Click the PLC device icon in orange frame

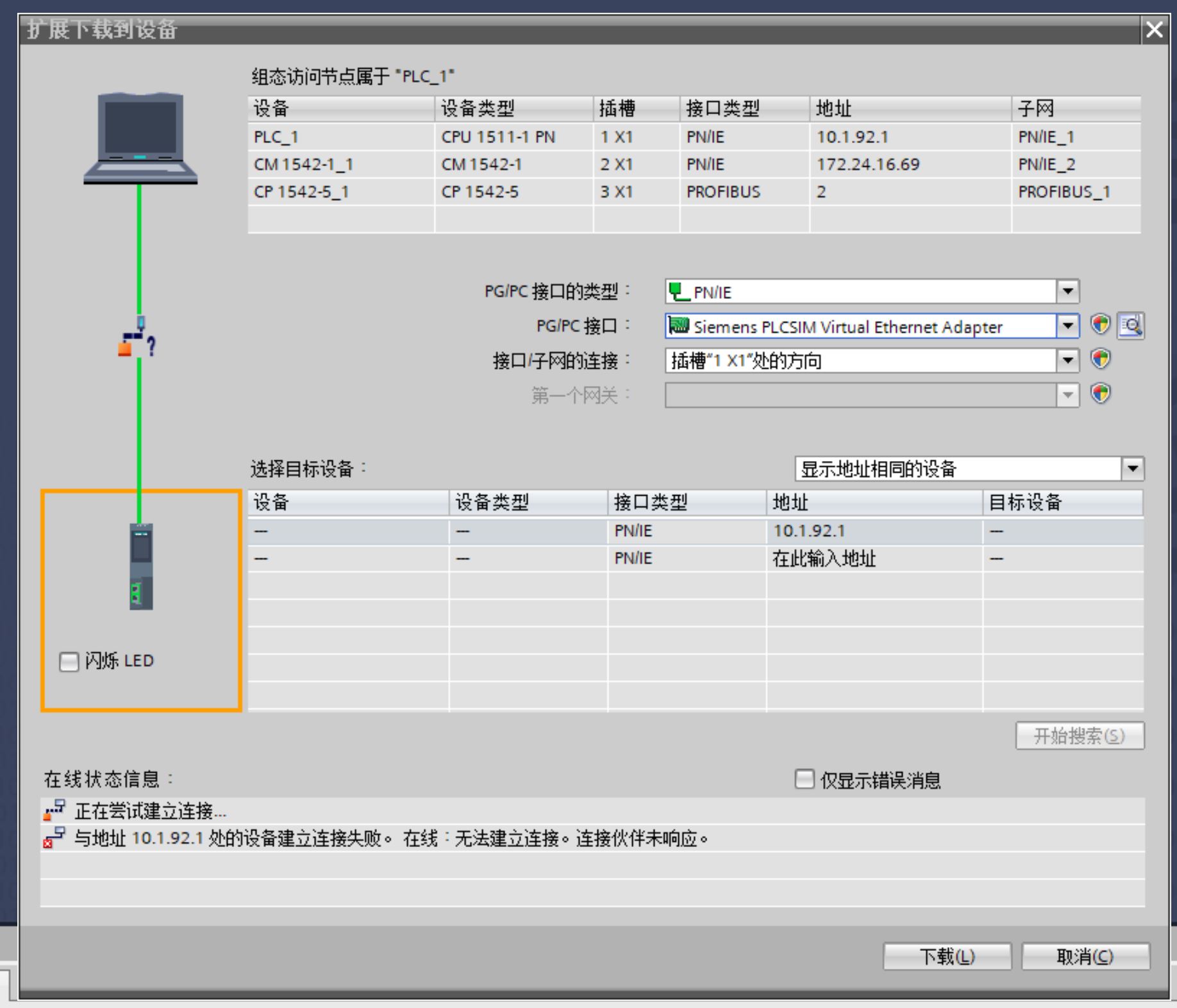pyautogui.click(x=141, y=567)
